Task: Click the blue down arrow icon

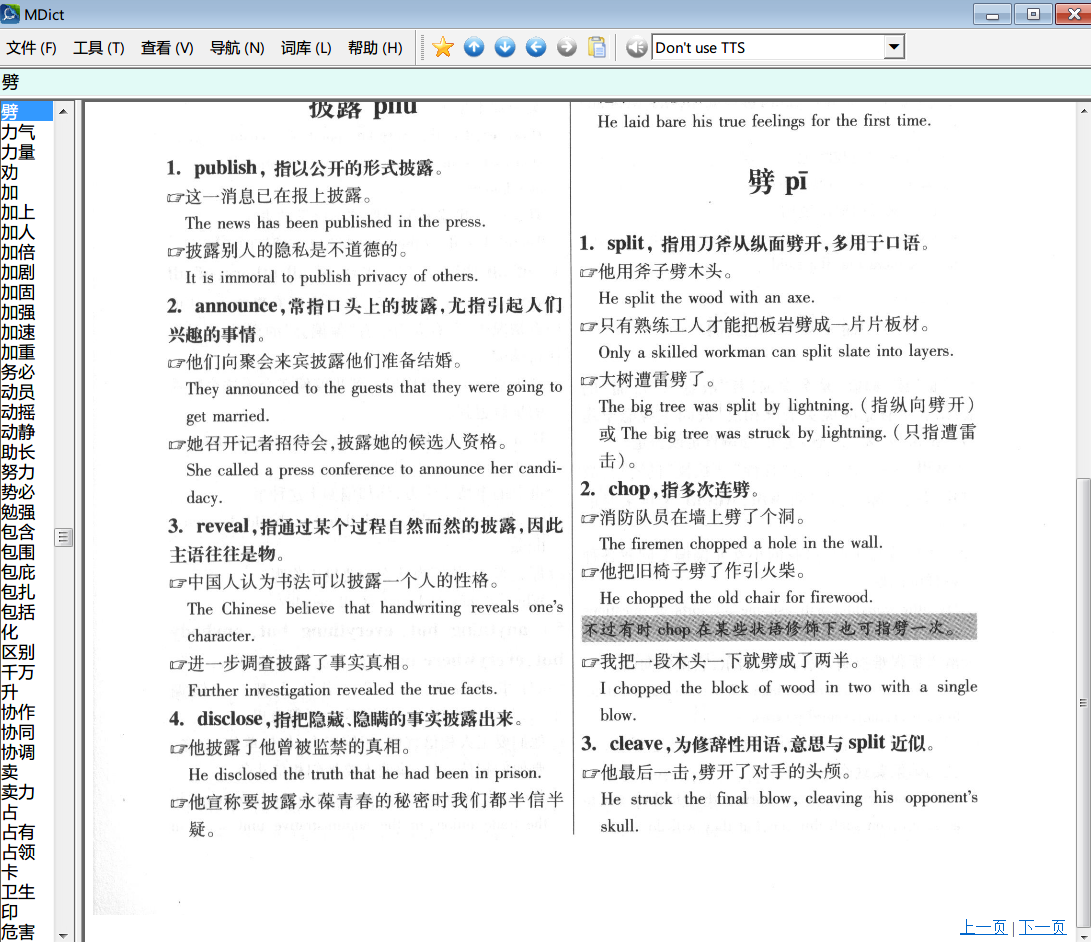Action: pos(505,47)
